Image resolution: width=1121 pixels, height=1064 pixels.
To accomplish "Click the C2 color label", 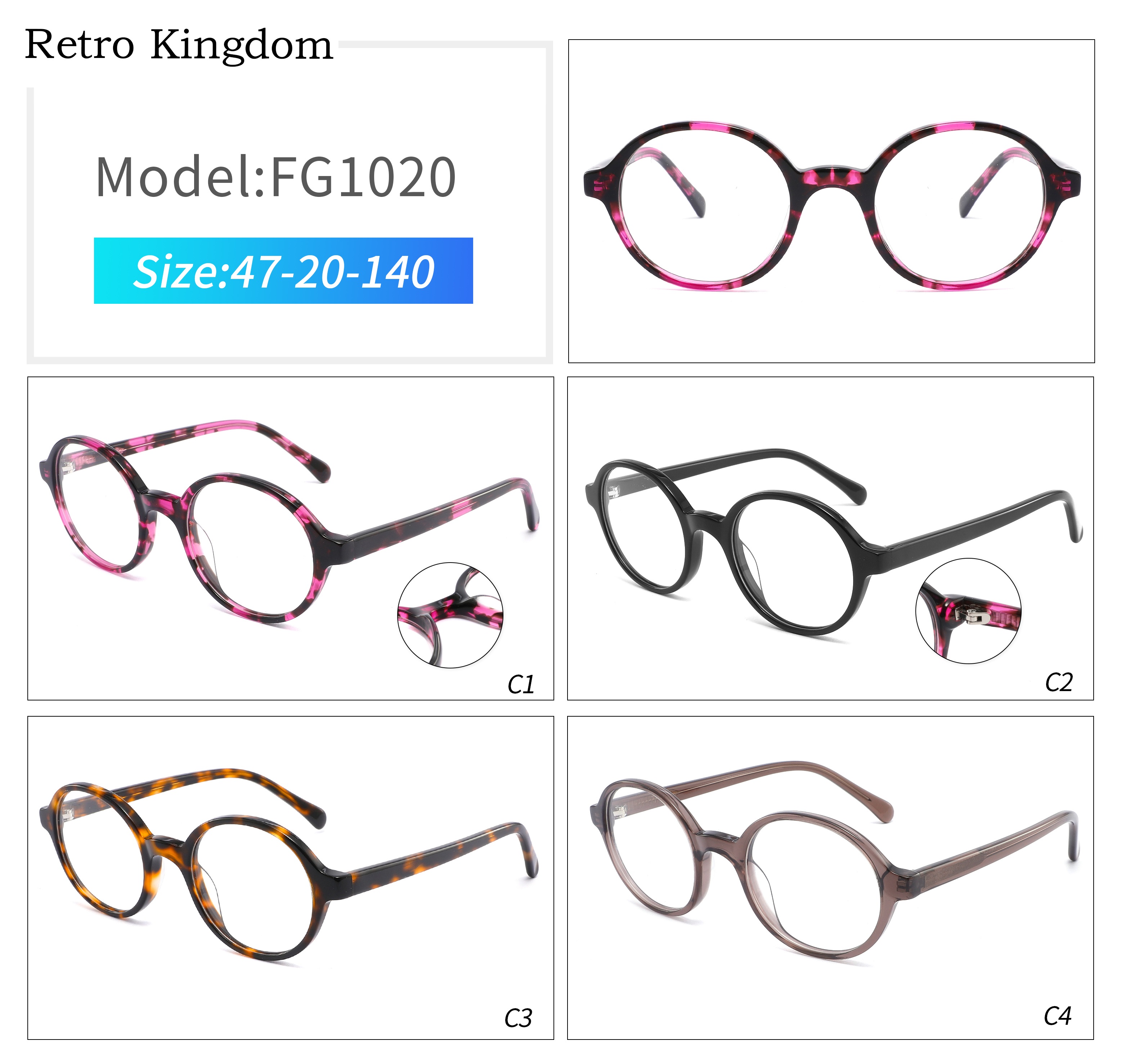I will click(x=1059, y=682).
